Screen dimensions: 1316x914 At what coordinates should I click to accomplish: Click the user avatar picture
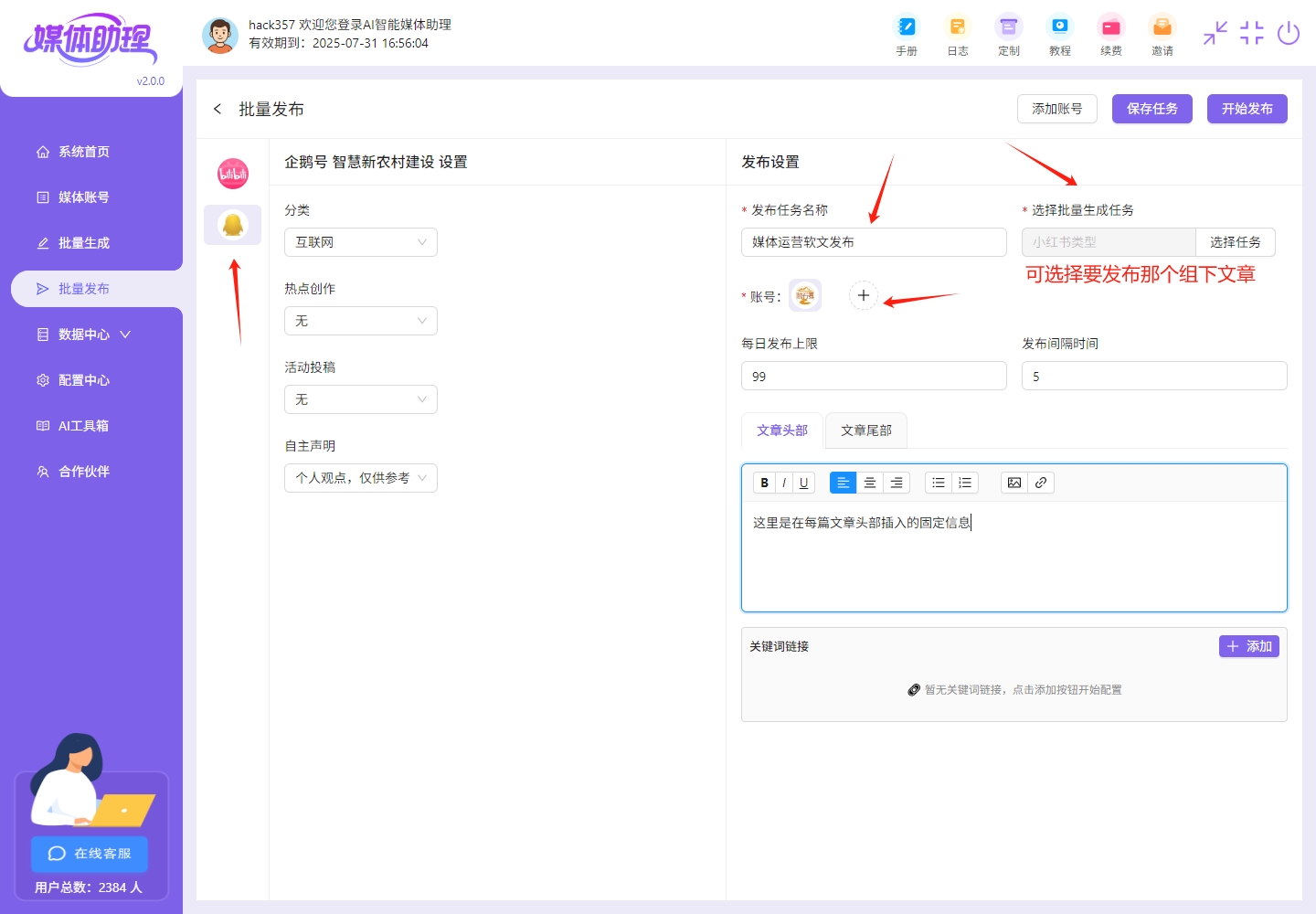click(219, 35)
